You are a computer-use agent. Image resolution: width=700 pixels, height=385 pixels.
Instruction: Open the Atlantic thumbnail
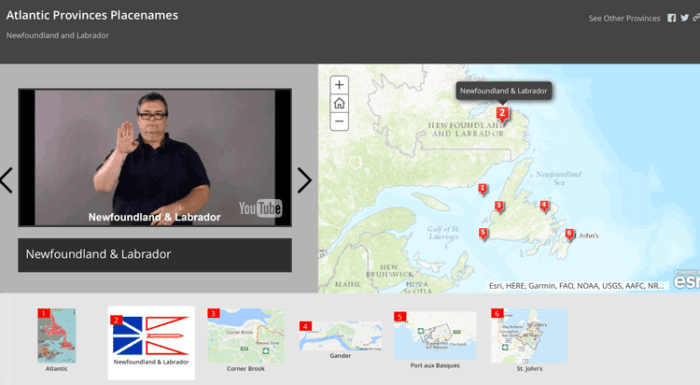[x=57, y=339]
